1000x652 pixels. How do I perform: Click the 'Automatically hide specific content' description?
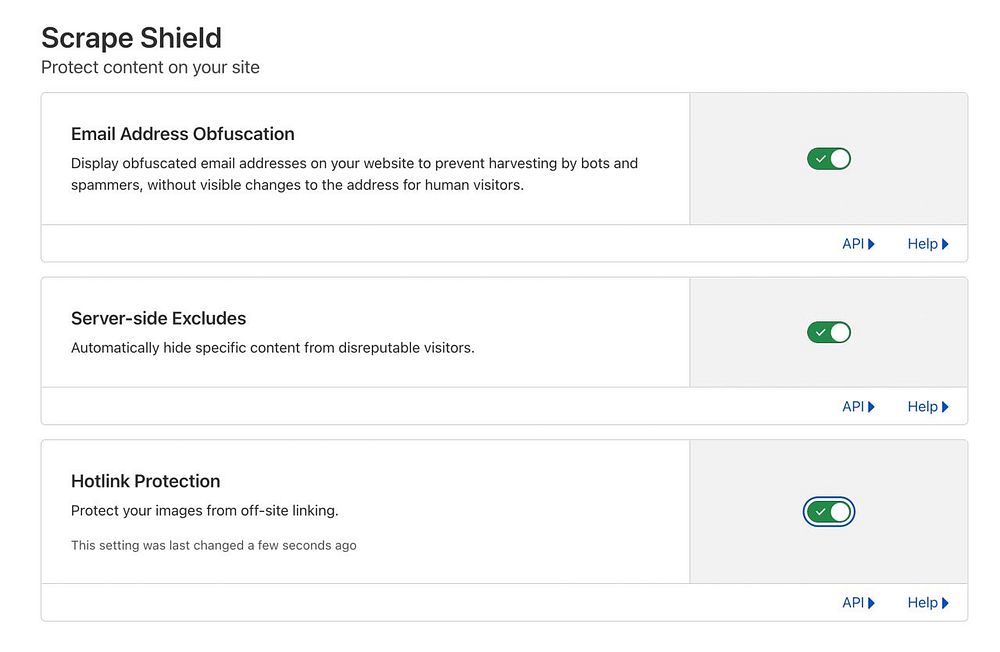click(x=272, y=348)
